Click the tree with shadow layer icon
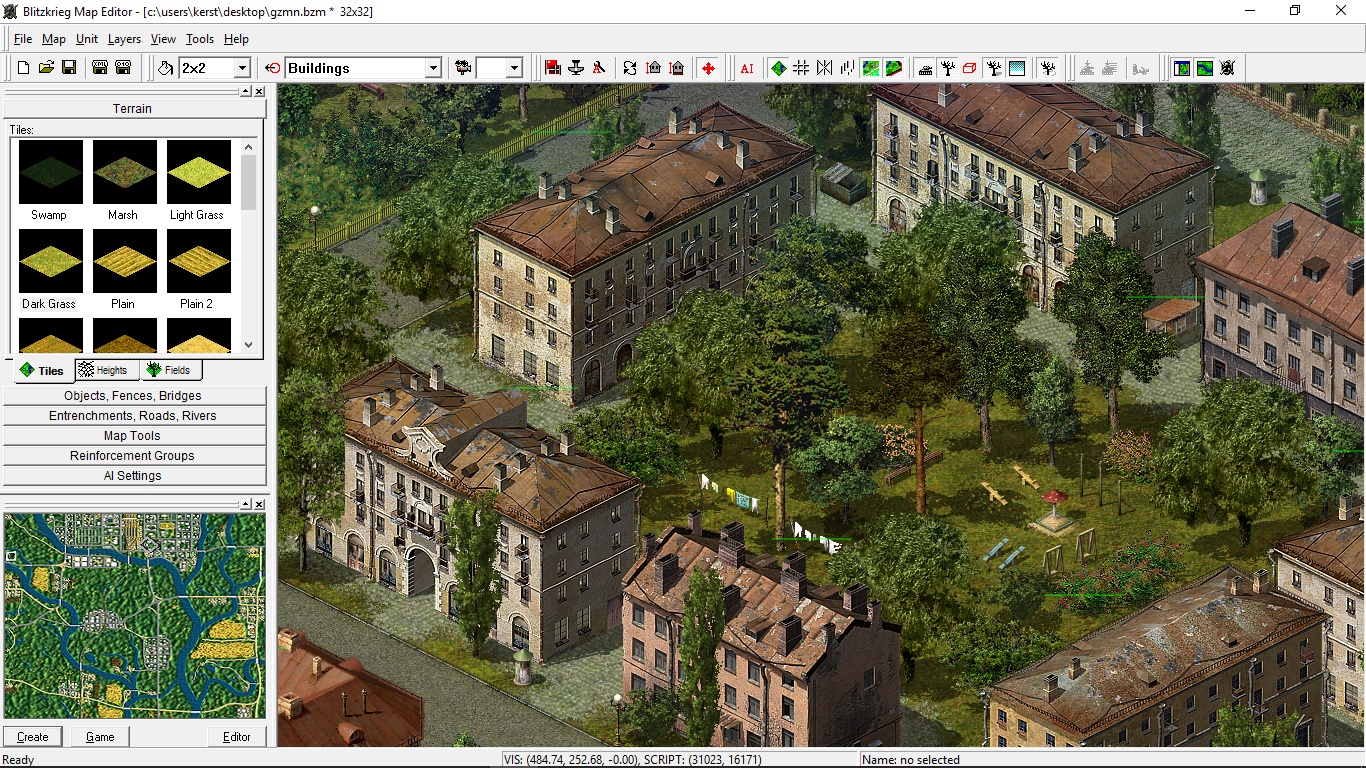The width and height of the screenshot is (1366, 768). 994,68
